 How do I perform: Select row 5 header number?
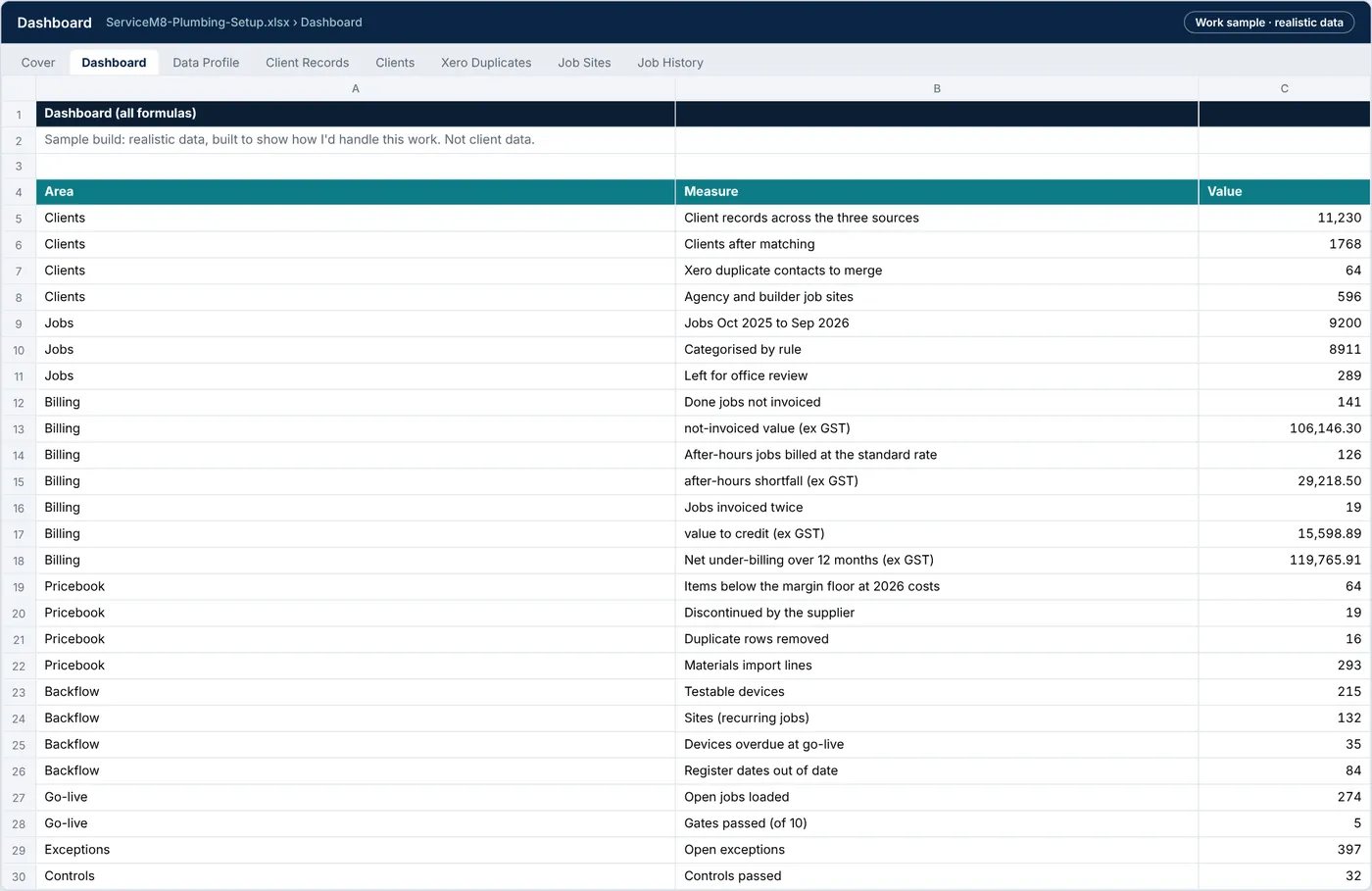coord(19,219)
